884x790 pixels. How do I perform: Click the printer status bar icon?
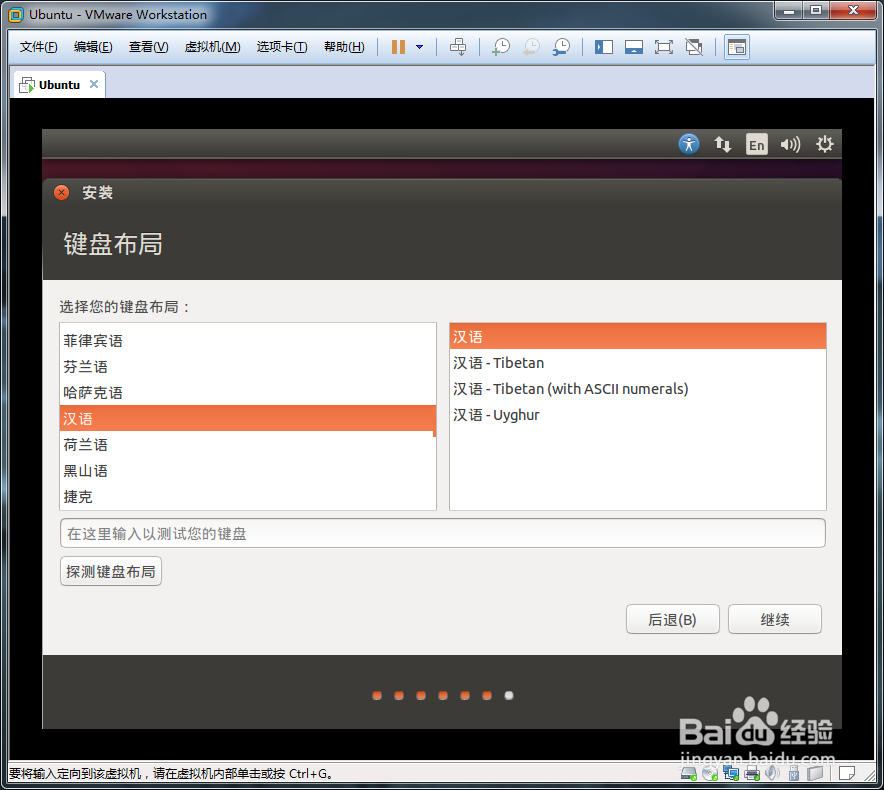point(752,774)
